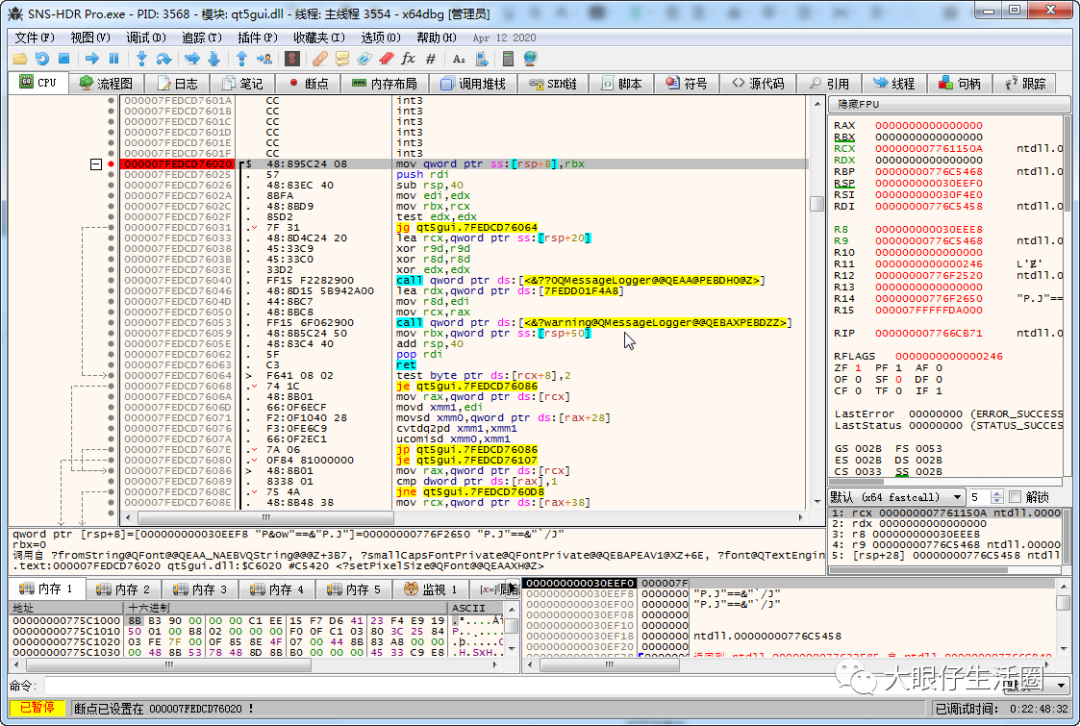Open the 监视 1 tab

click(430, 589)
